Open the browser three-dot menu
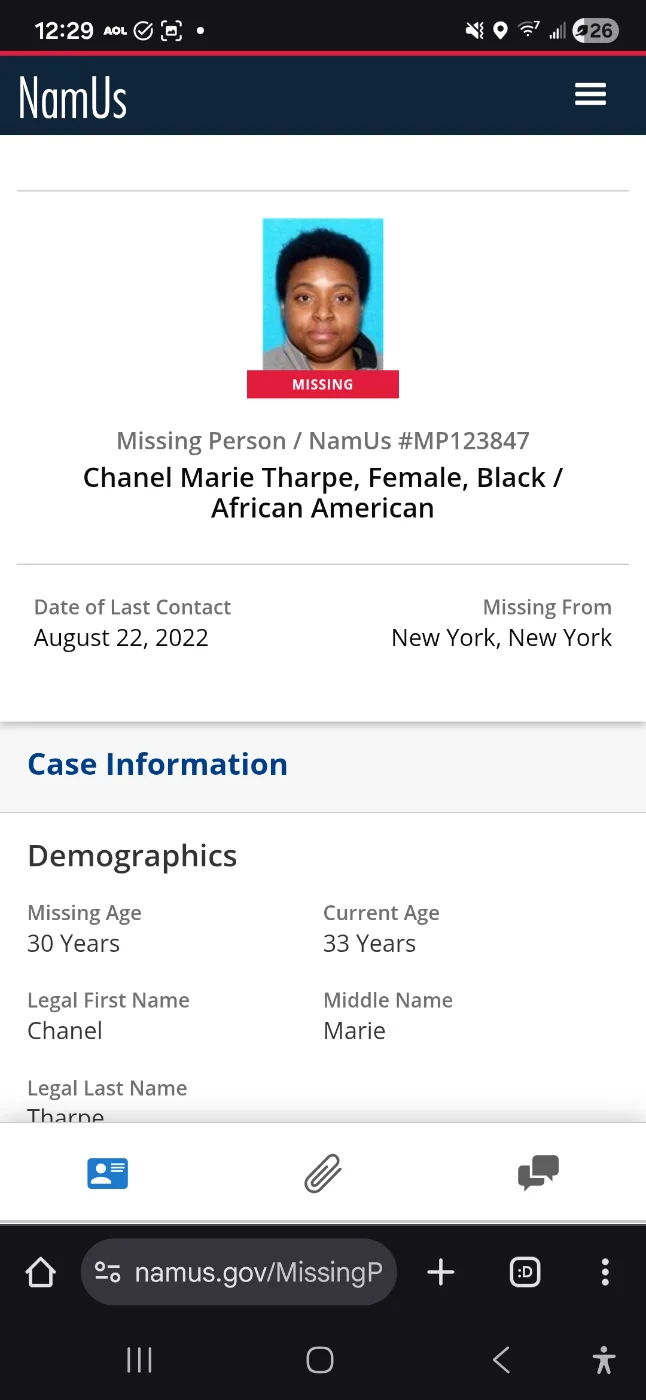 pos(605,1272)
